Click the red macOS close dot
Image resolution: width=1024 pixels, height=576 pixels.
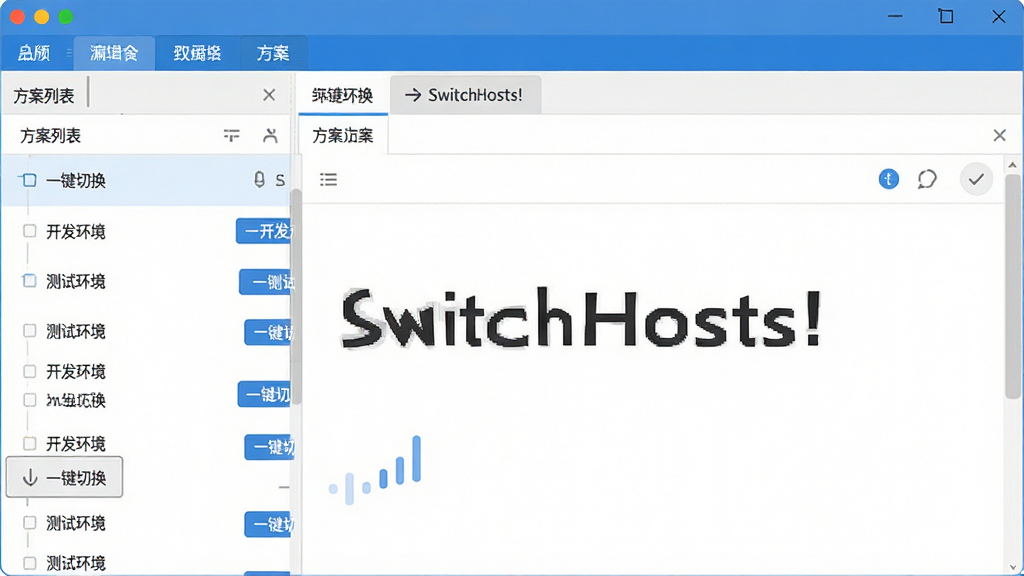click(18, 17)
